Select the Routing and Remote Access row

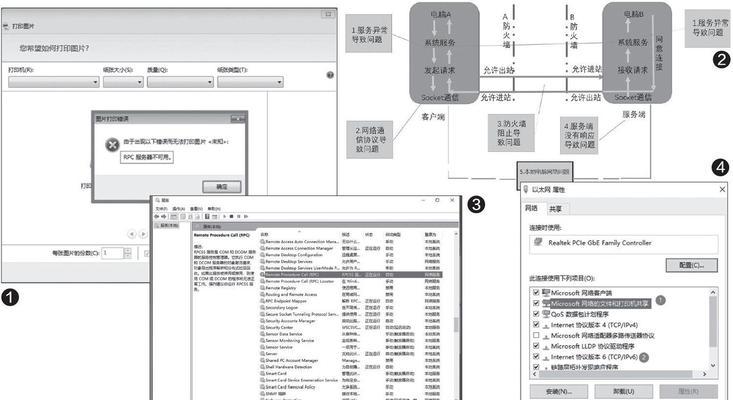coord(350,294)
